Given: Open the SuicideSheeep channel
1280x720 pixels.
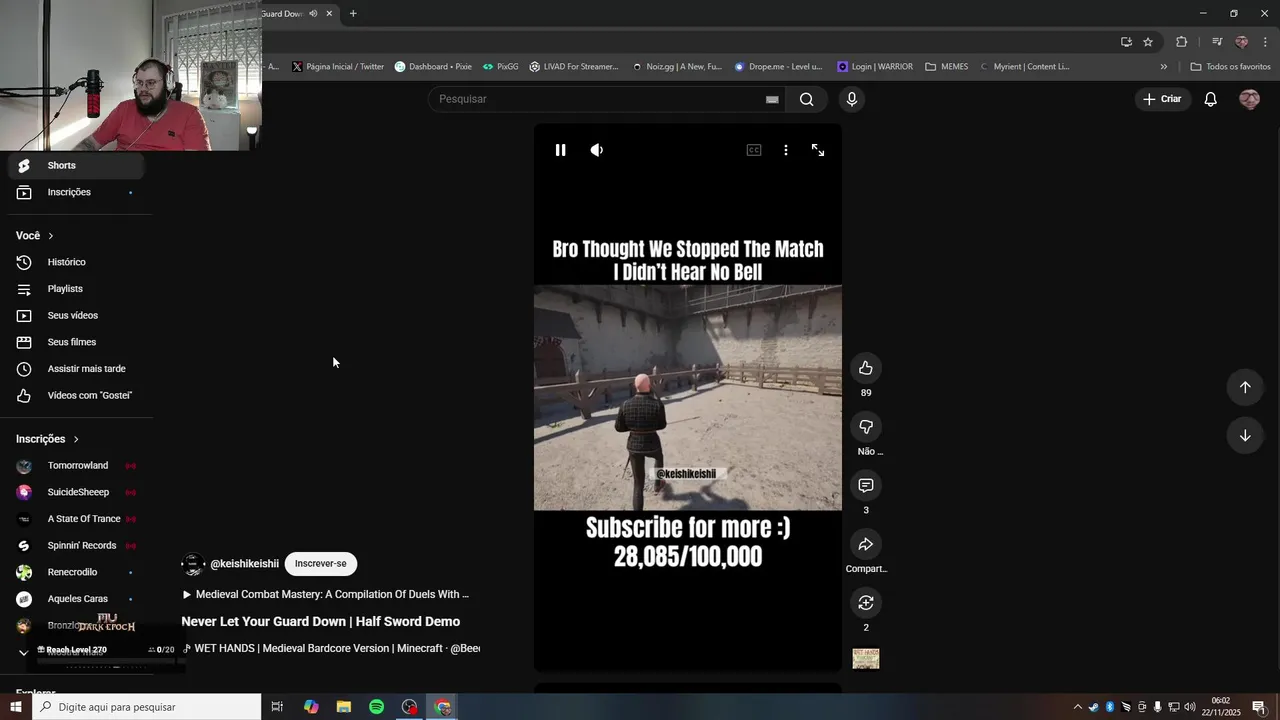Looking at the screenshot, I should pos(77,492).
